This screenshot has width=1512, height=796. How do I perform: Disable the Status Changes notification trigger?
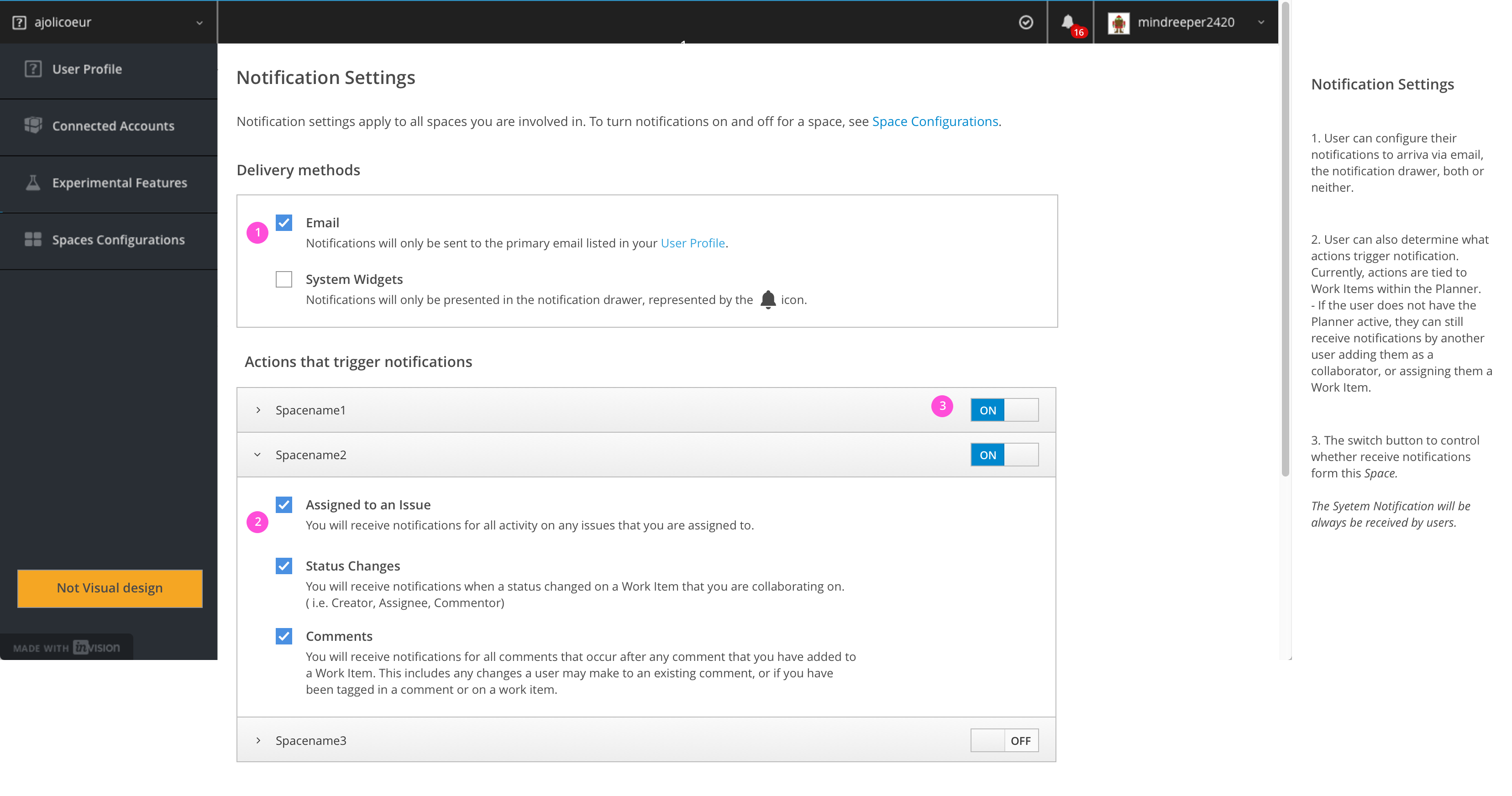[283, 566]
